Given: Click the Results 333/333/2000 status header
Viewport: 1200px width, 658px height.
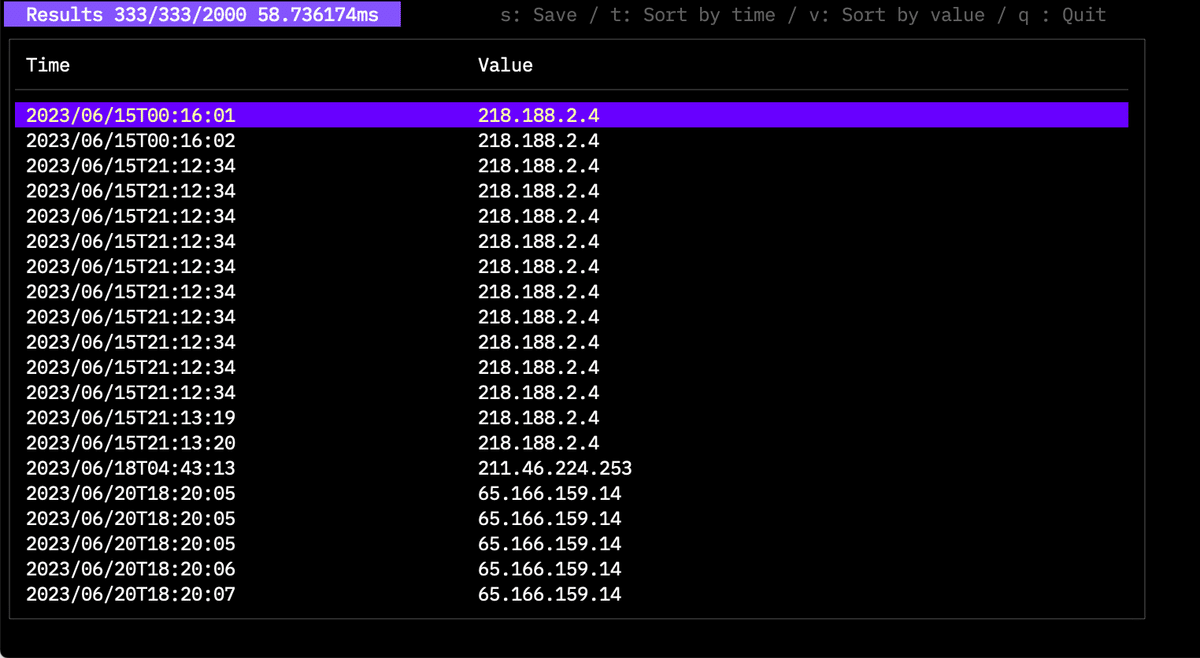Looking at the screenshot, I should tap(202, 15).
